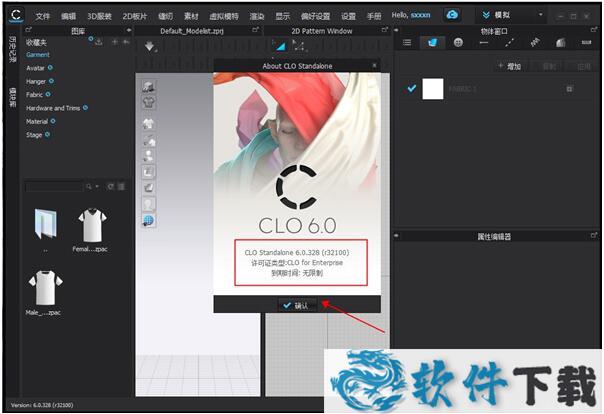
Task: Click the CLO logo icon in the top-left
Action: (14, 16)
